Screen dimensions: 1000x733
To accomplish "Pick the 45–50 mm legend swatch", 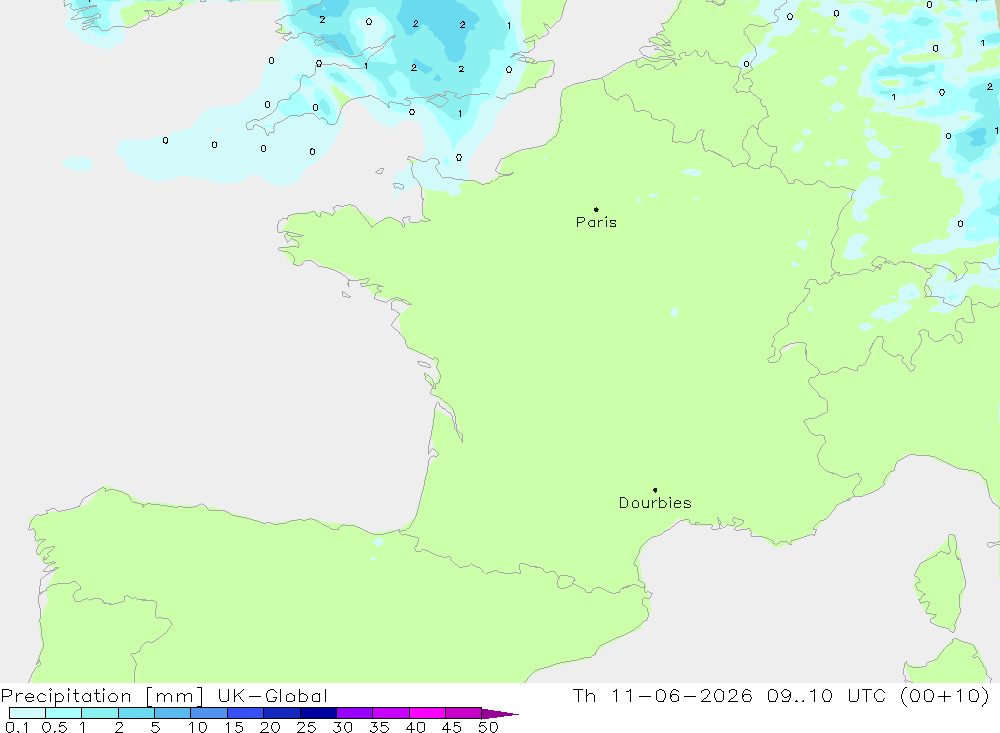I will [x=464, y=713].
